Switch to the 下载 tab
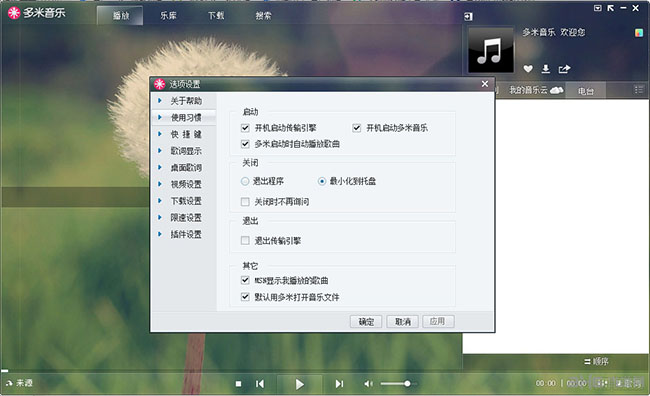The image size is (650, 396). point(216,16)
